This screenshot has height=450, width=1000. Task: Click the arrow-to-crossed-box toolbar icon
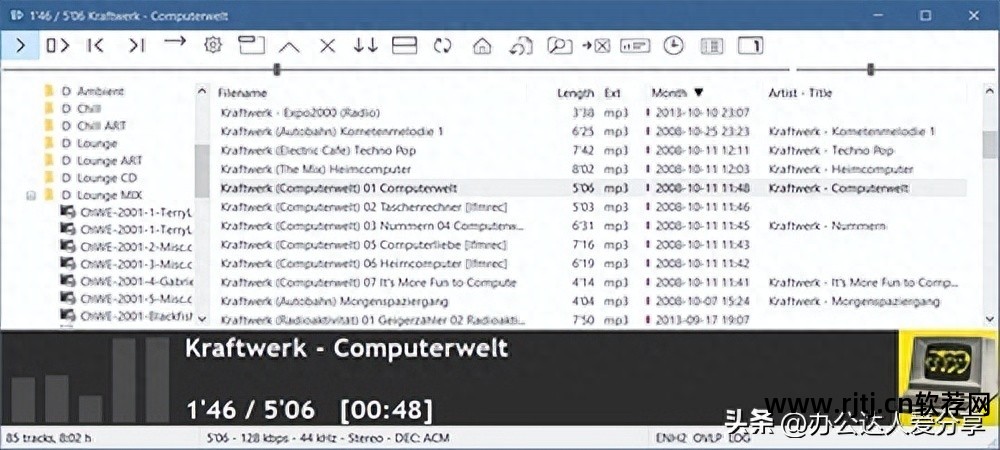596,45
